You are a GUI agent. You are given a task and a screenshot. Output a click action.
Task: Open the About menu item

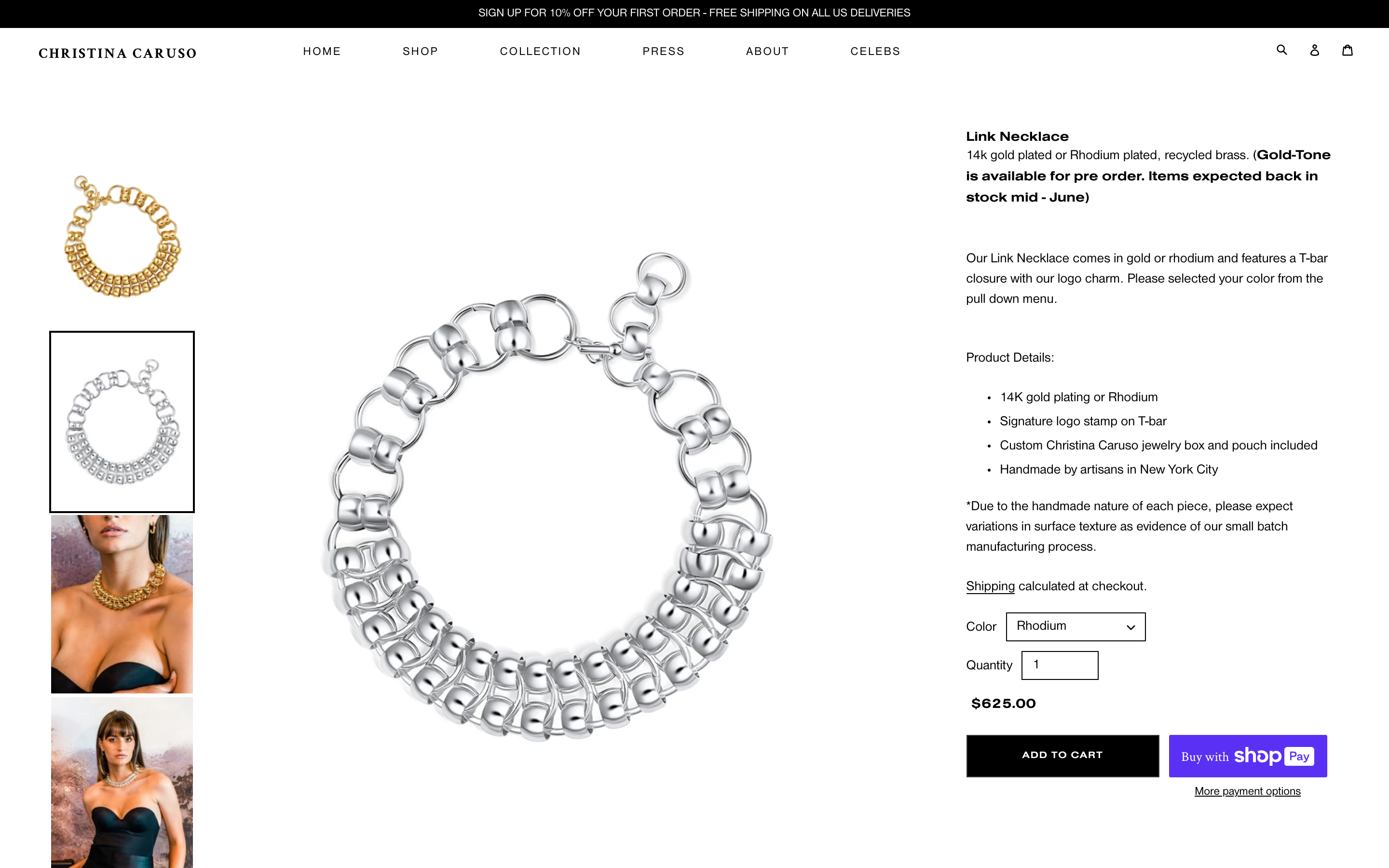[767, 51]
